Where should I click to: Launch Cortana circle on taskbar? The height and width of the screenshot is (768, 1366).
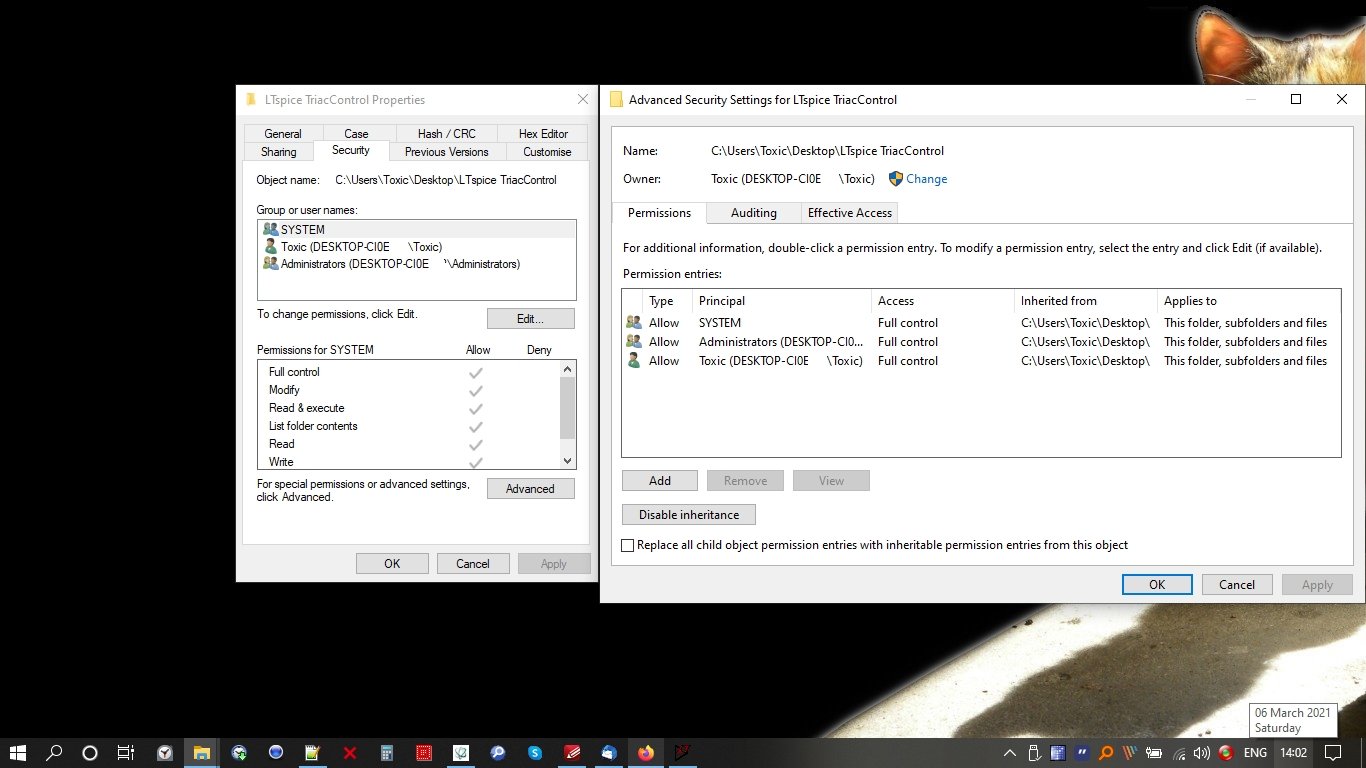click(x=90, y=752)
